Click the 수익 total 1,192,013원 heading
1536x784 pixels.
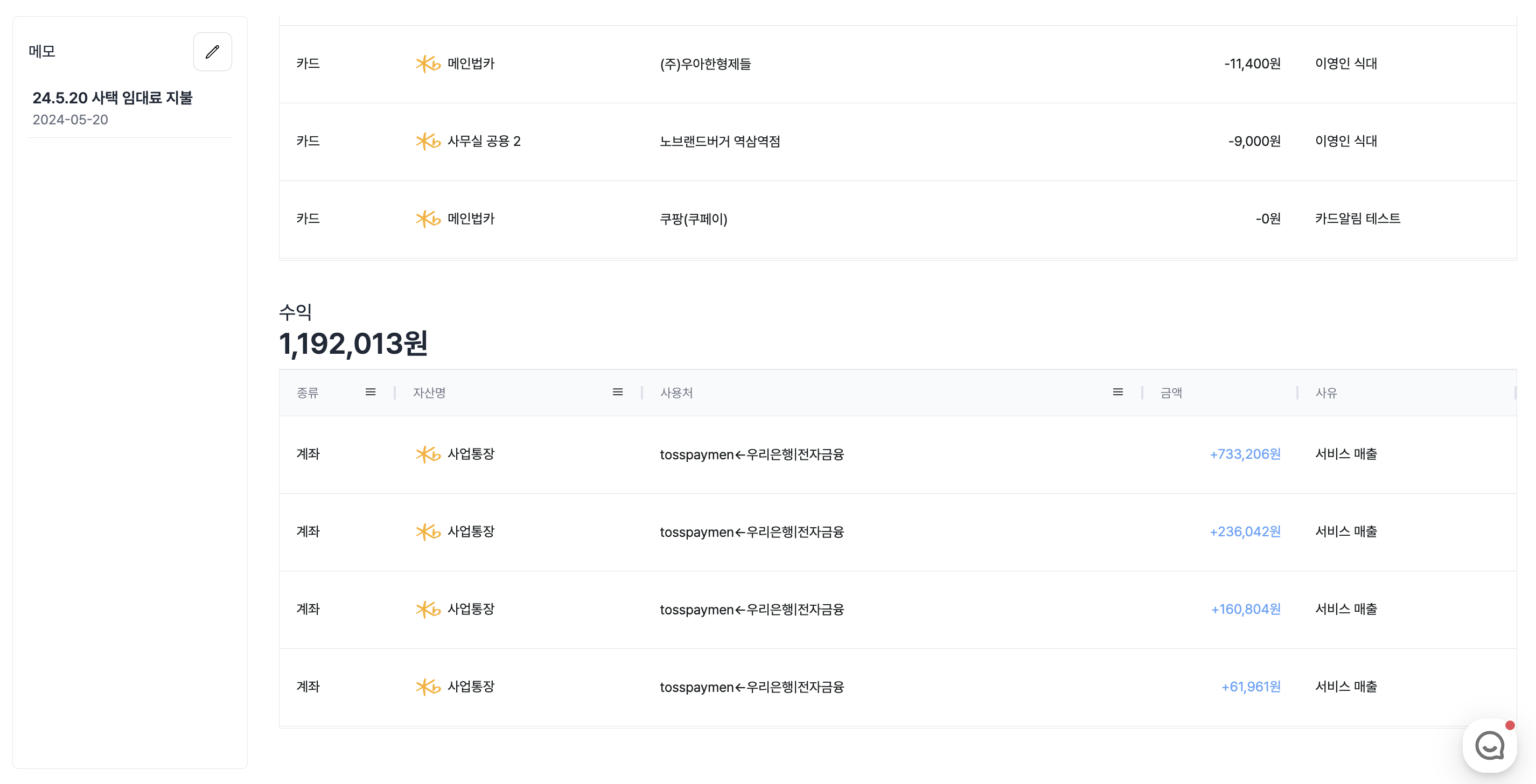[353, 344]
